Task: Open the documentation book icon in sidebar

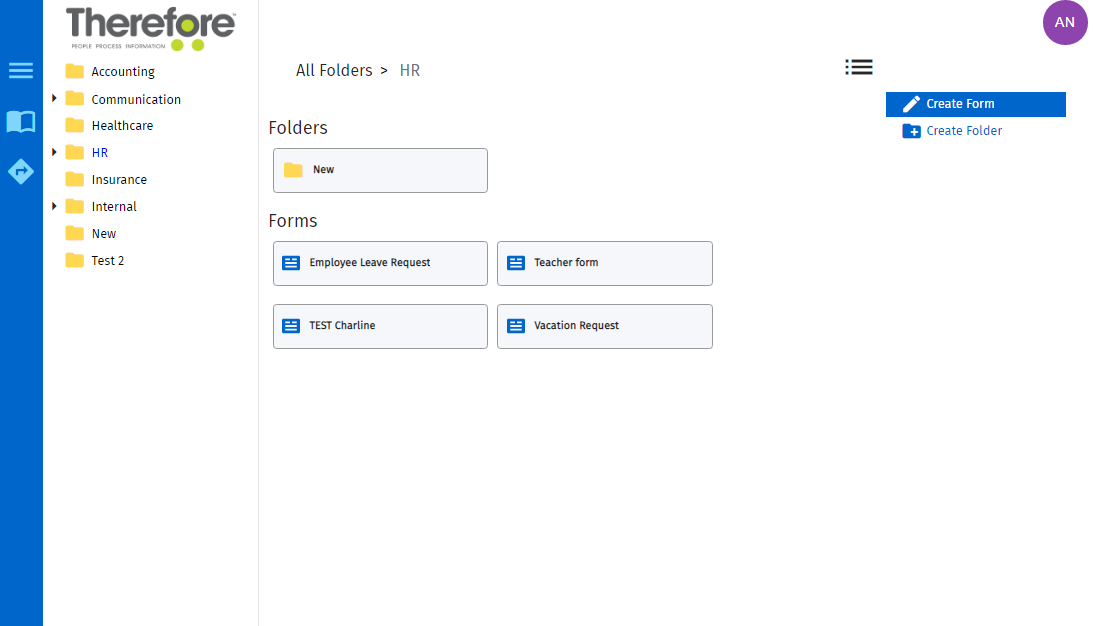Action: (x=21, y=121)
